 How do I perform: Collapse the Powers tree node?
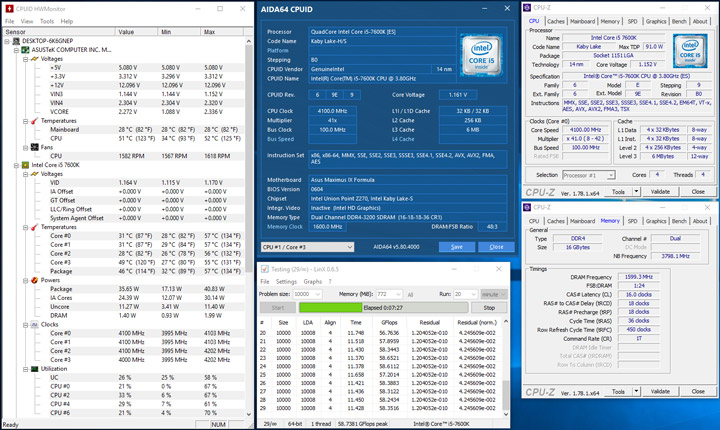26,280
